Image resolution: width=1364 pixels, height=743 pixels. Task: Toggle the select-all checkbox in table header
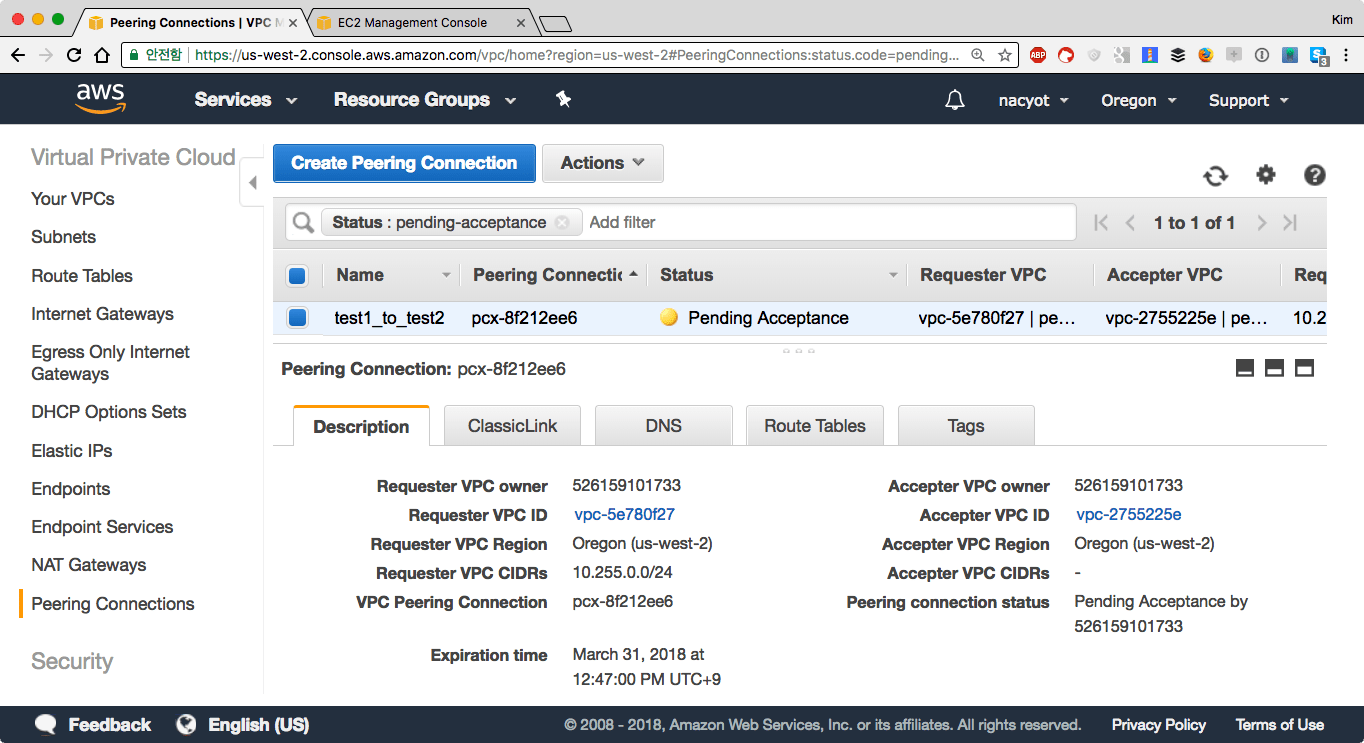(x=297, y=276)
